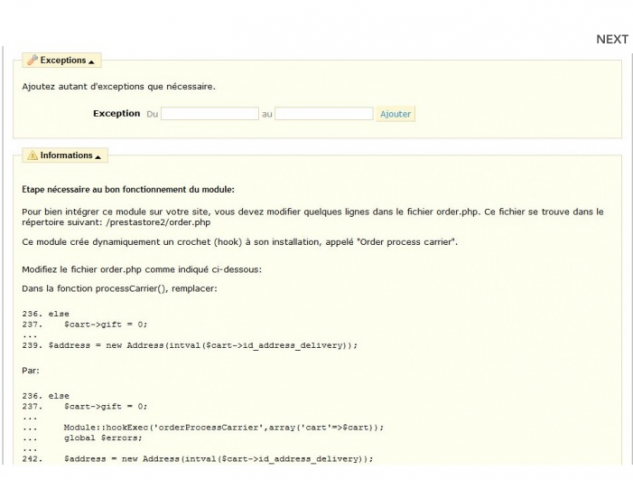Click the warning icon beside Informations
This screenshot has height=480, width=633.
(32, 156)
